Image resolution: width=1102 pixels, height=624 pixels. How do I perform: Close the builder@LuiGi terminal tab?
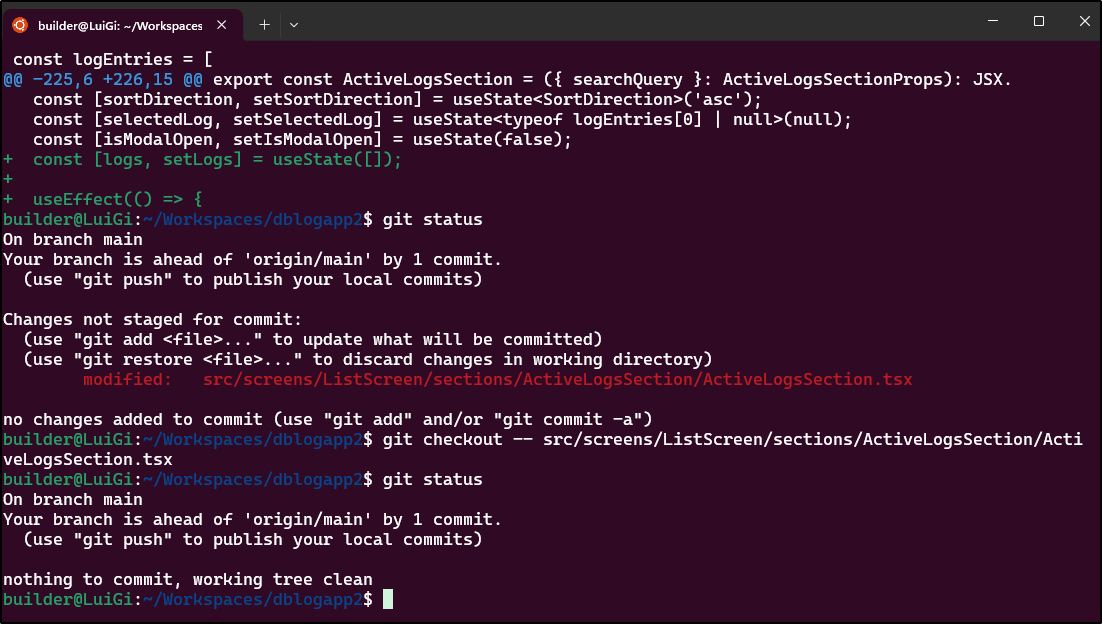[x=221, y=25]
